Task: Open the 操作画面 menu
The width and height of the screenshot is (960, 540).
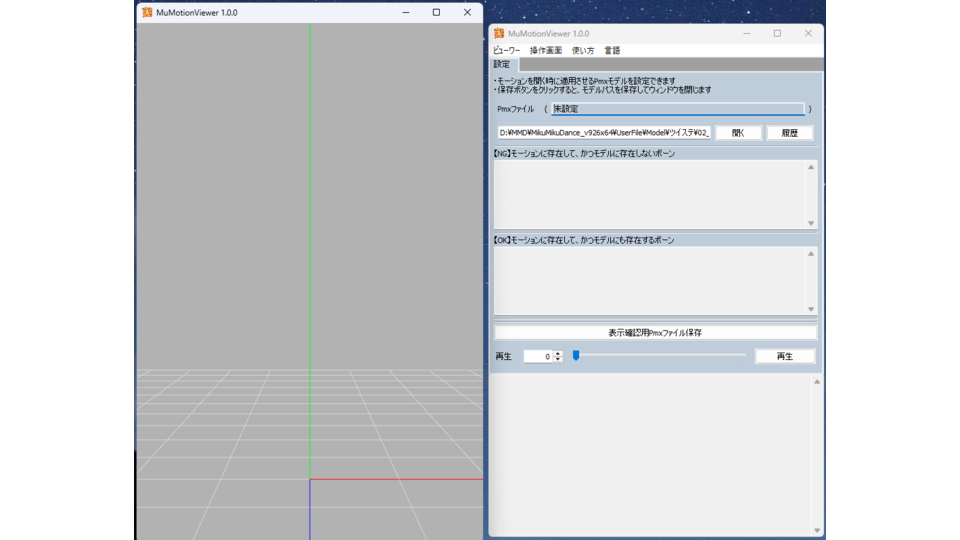Action: click(546, 50)
